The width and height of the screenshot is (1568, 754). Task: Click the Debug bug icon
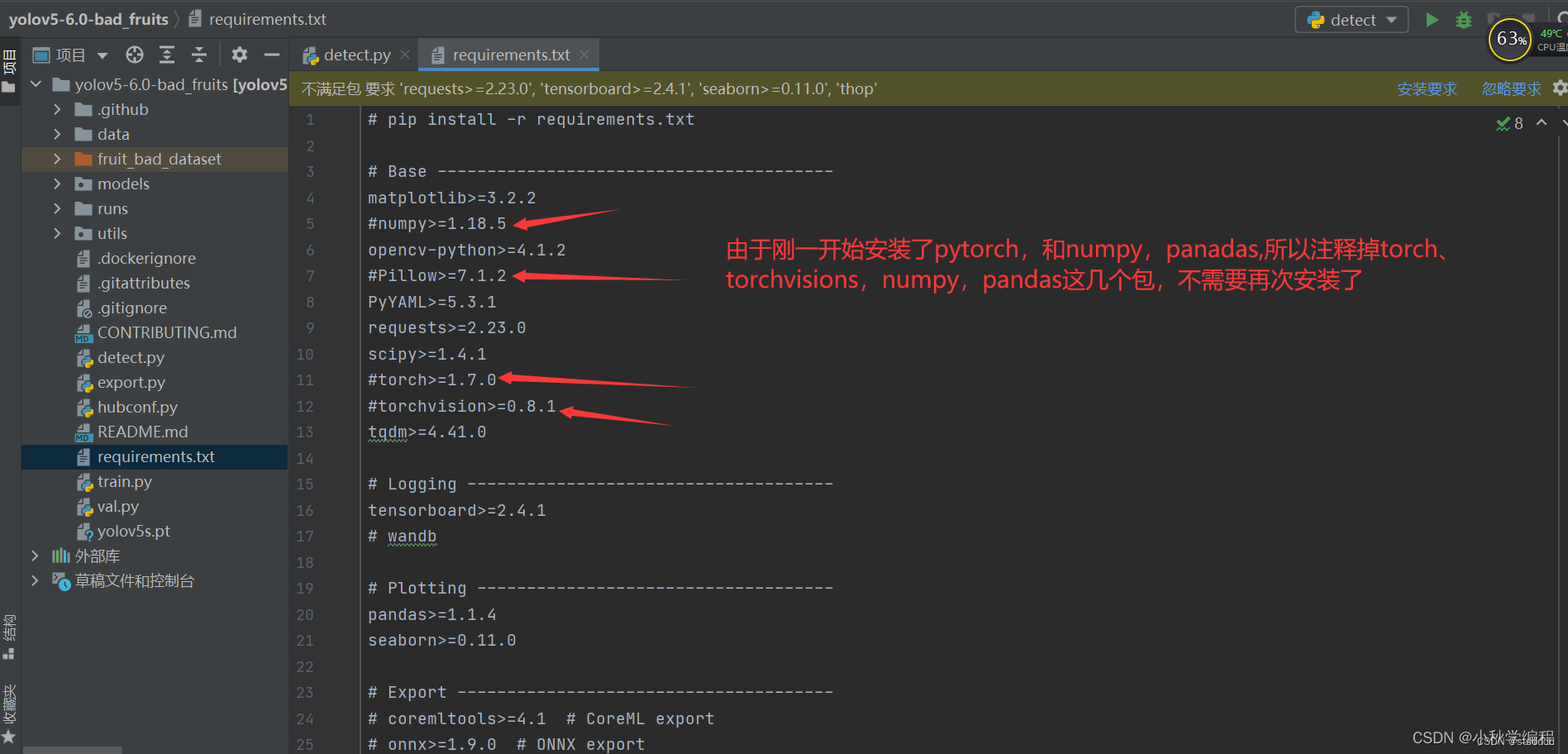(1464, 20)
